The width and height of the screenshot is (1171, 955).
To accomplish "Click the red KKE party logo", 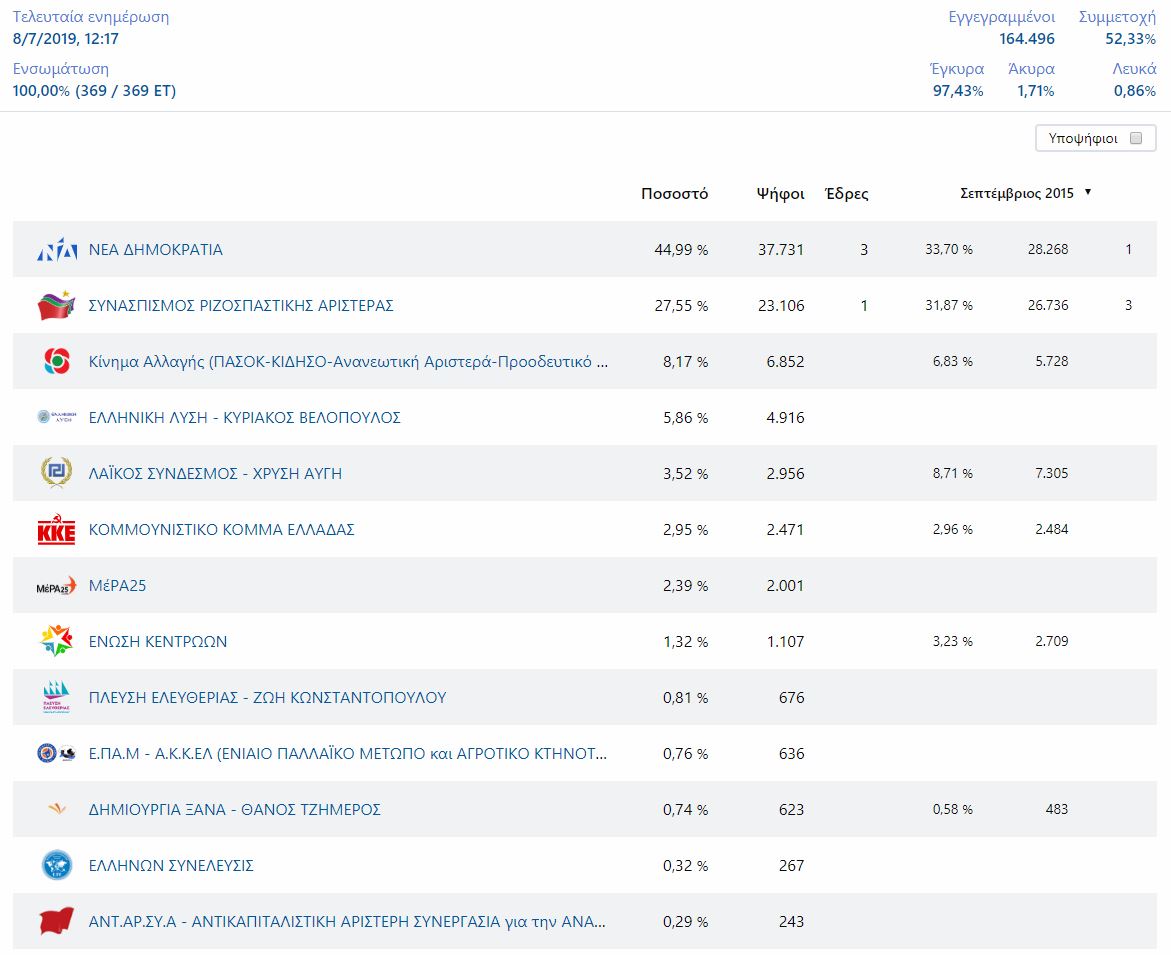I will point(57,530).
